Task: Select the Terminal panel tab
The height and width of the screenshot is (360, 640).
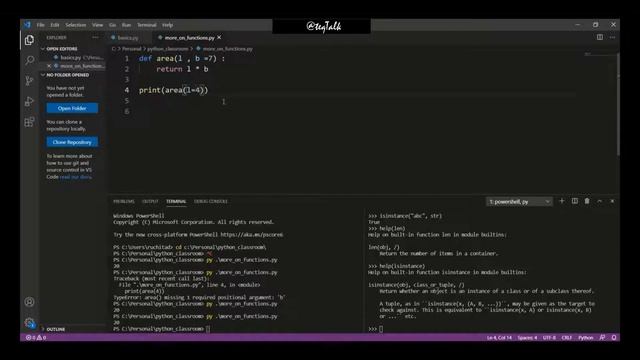Action: [176, 202]
